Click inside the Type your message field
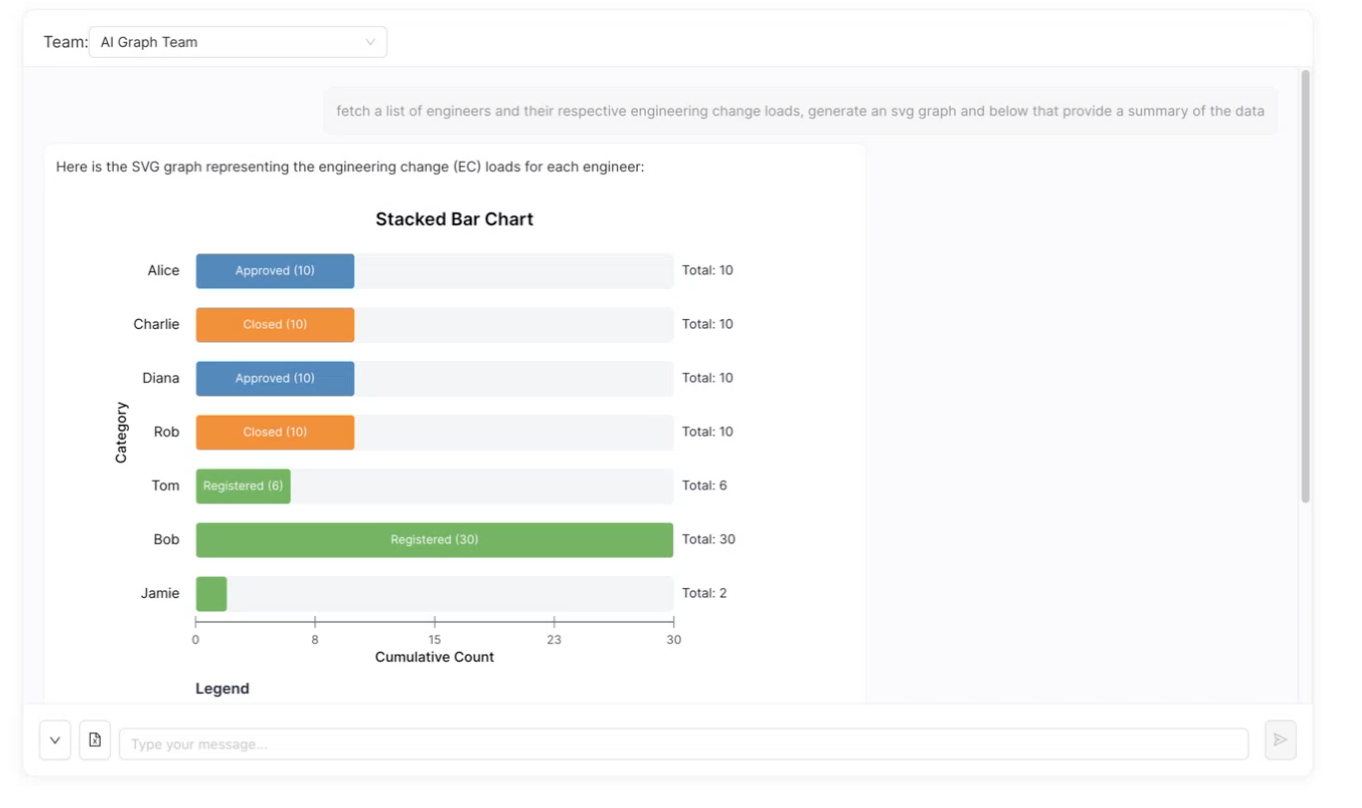 (x=683, y=744)
